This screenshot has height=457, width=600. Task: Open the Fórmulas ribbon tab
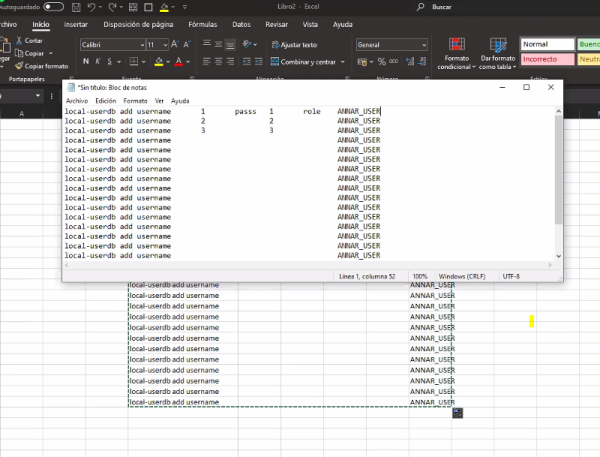202,24
